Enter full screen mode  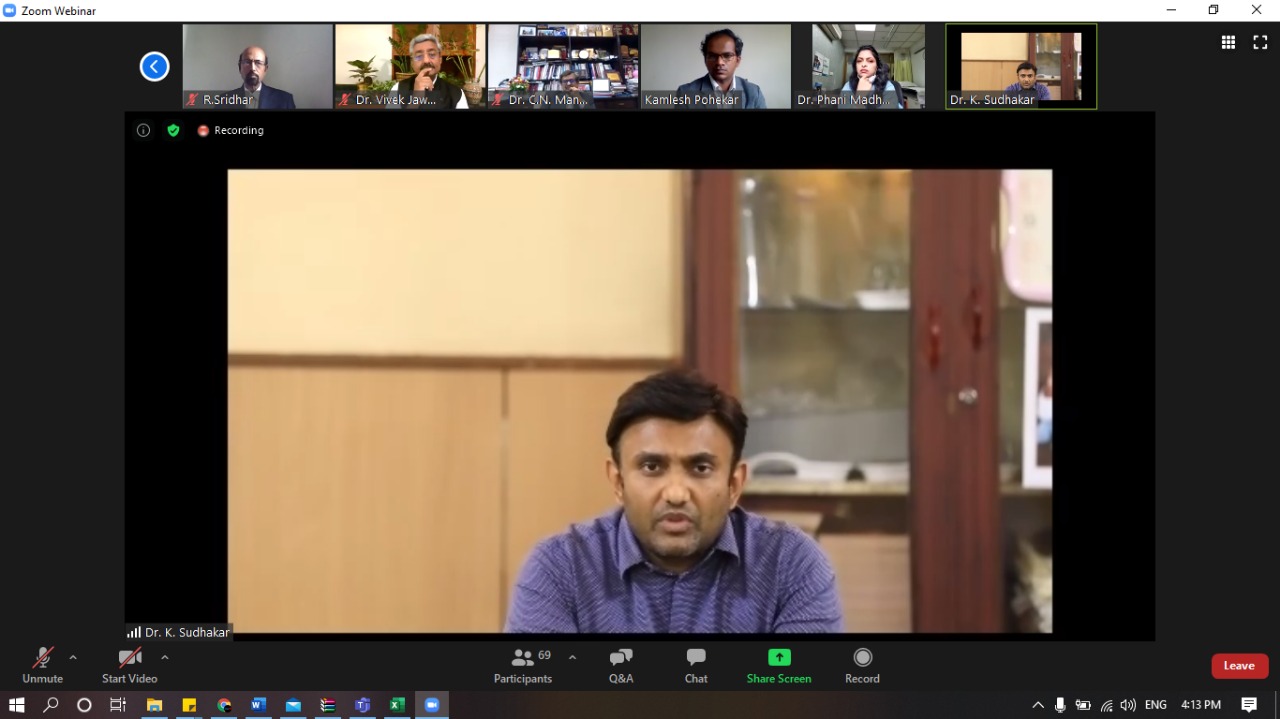(x=1260, y=42)
